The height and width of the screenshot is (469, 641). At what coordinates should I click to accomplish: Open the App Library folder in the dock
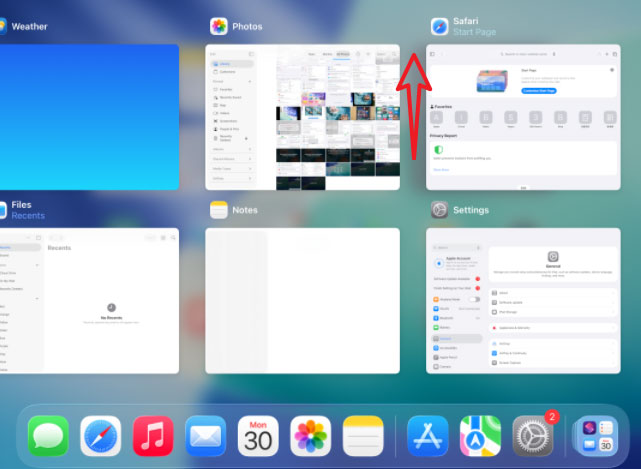[x=597, y=436]
